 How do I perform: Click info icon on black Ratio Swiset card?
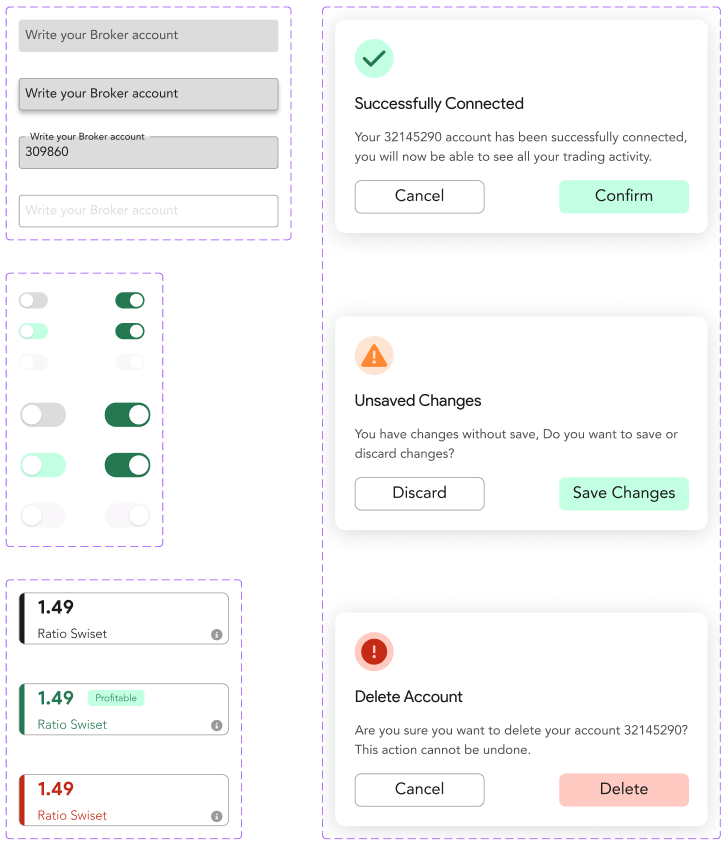[x=216, y=634]
